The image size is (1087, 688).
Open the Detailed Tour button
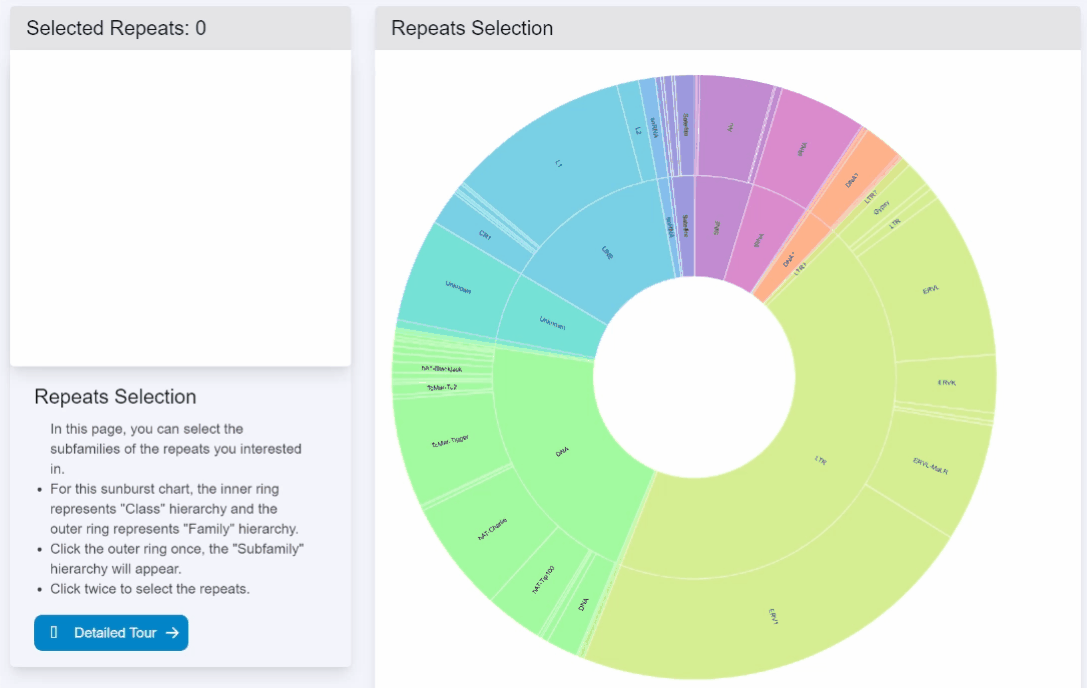coord(111,633)
